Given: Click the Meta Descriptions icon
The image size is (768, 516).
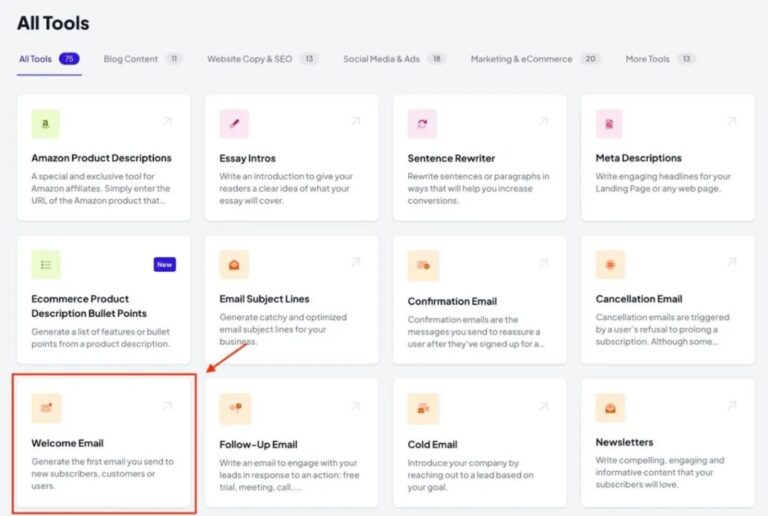Looking at the screenshot, I should pyautogui.click(x=609, y=124).
